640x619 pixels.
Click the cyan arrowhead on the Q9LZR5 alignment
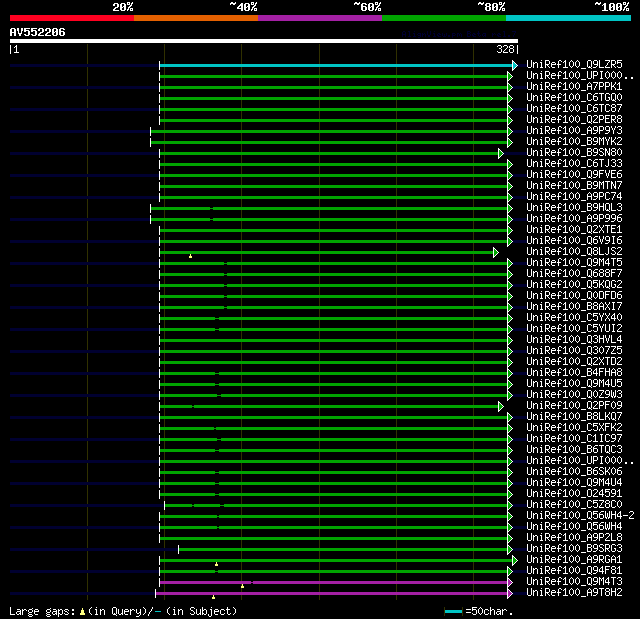(515, 65)
